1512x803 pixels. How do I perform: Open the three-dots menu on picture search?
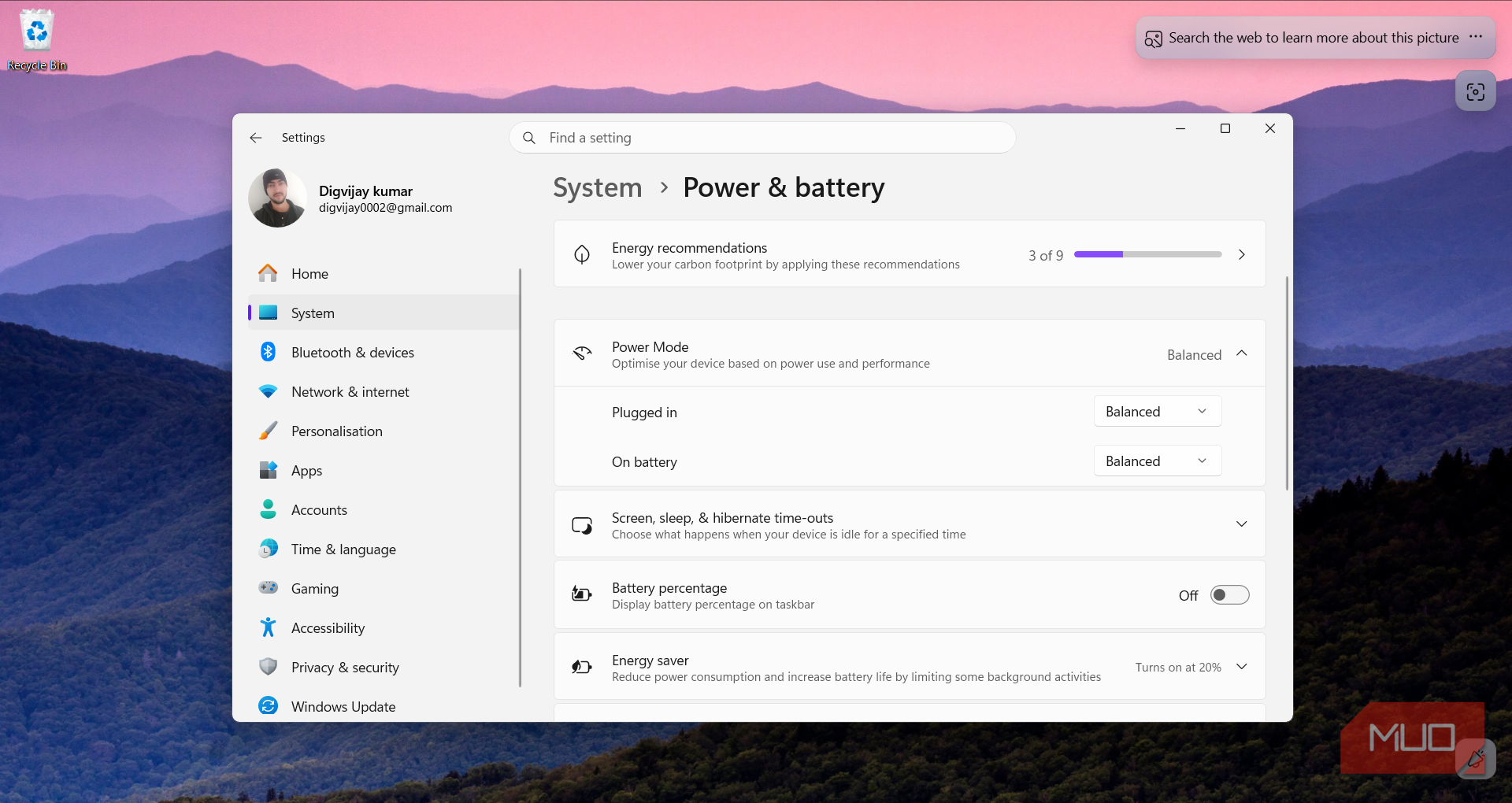1476,37
